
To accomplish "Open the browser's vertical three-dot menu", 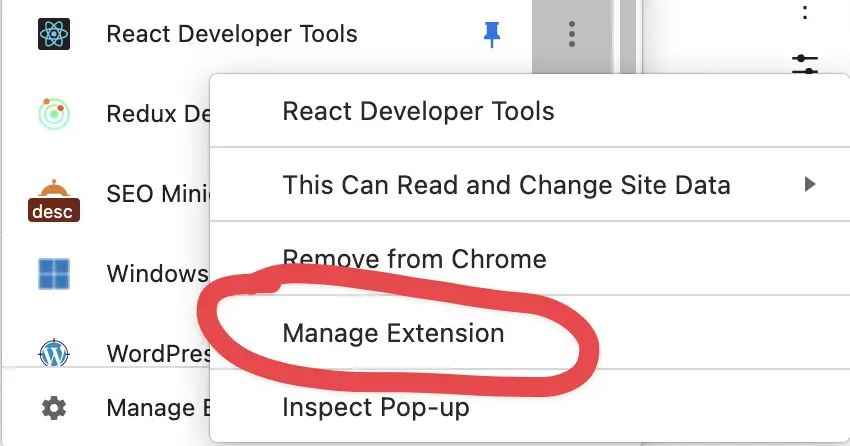I will 805,12.
